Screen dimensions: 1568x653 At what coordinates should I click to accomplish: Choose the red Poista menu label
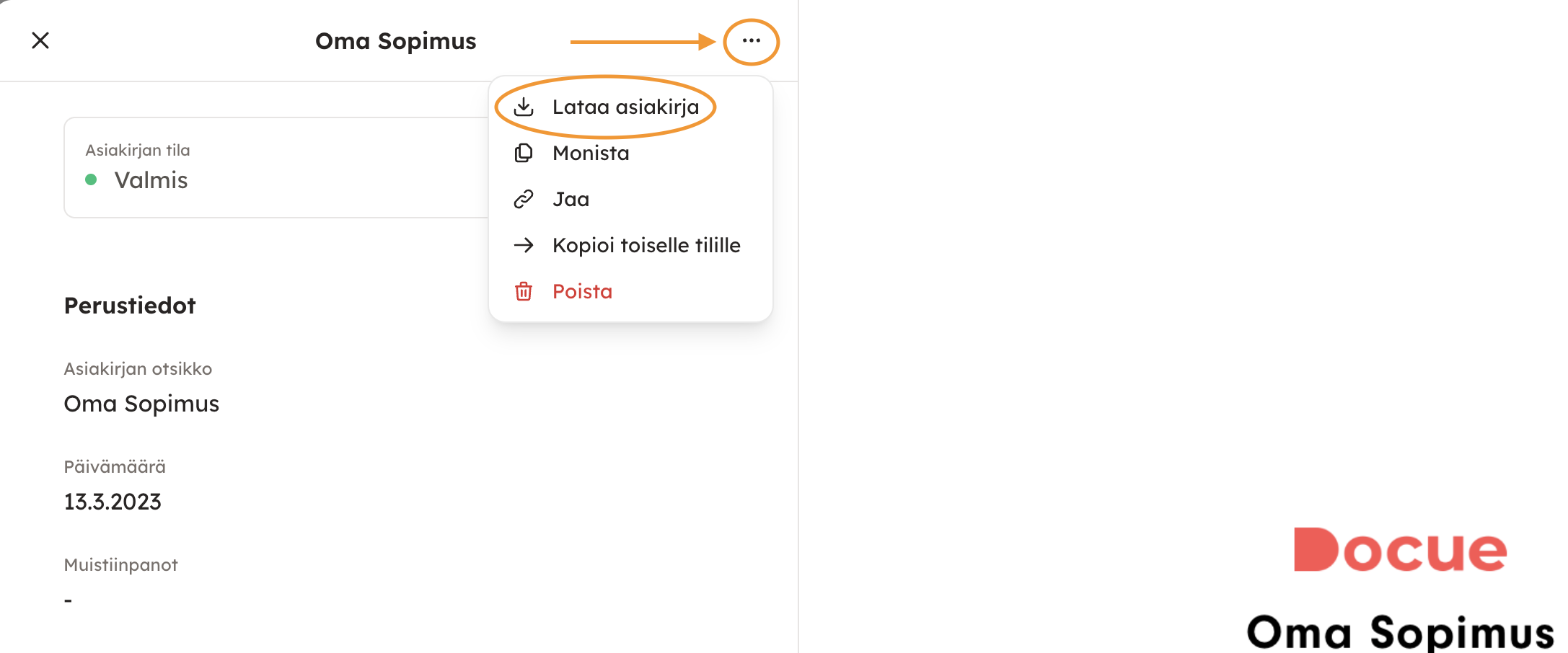coord(582,291)
